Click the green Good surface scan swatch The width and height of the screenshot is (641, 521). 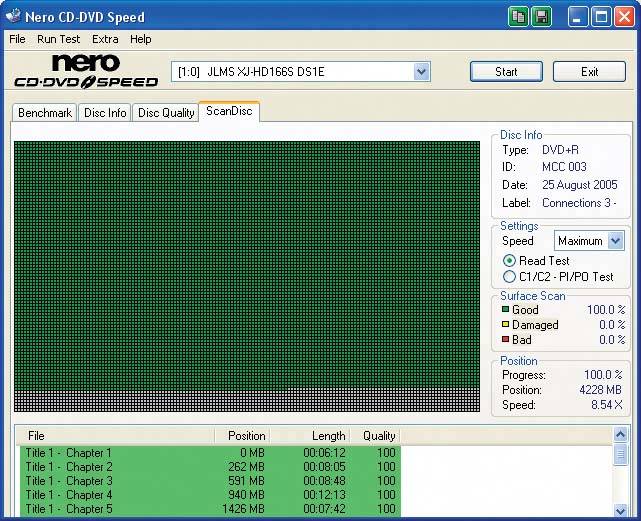506,310
